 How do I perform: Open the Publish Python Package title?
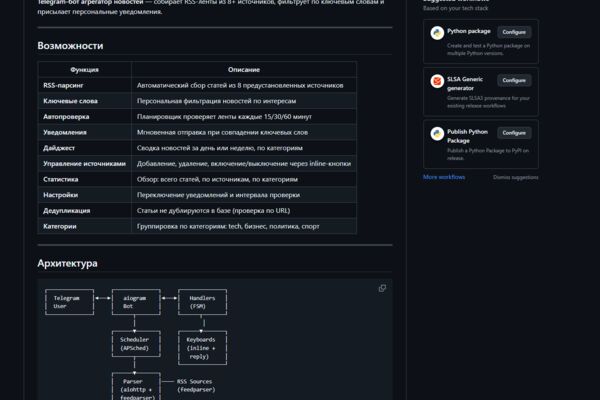click(x=467, y=136)
